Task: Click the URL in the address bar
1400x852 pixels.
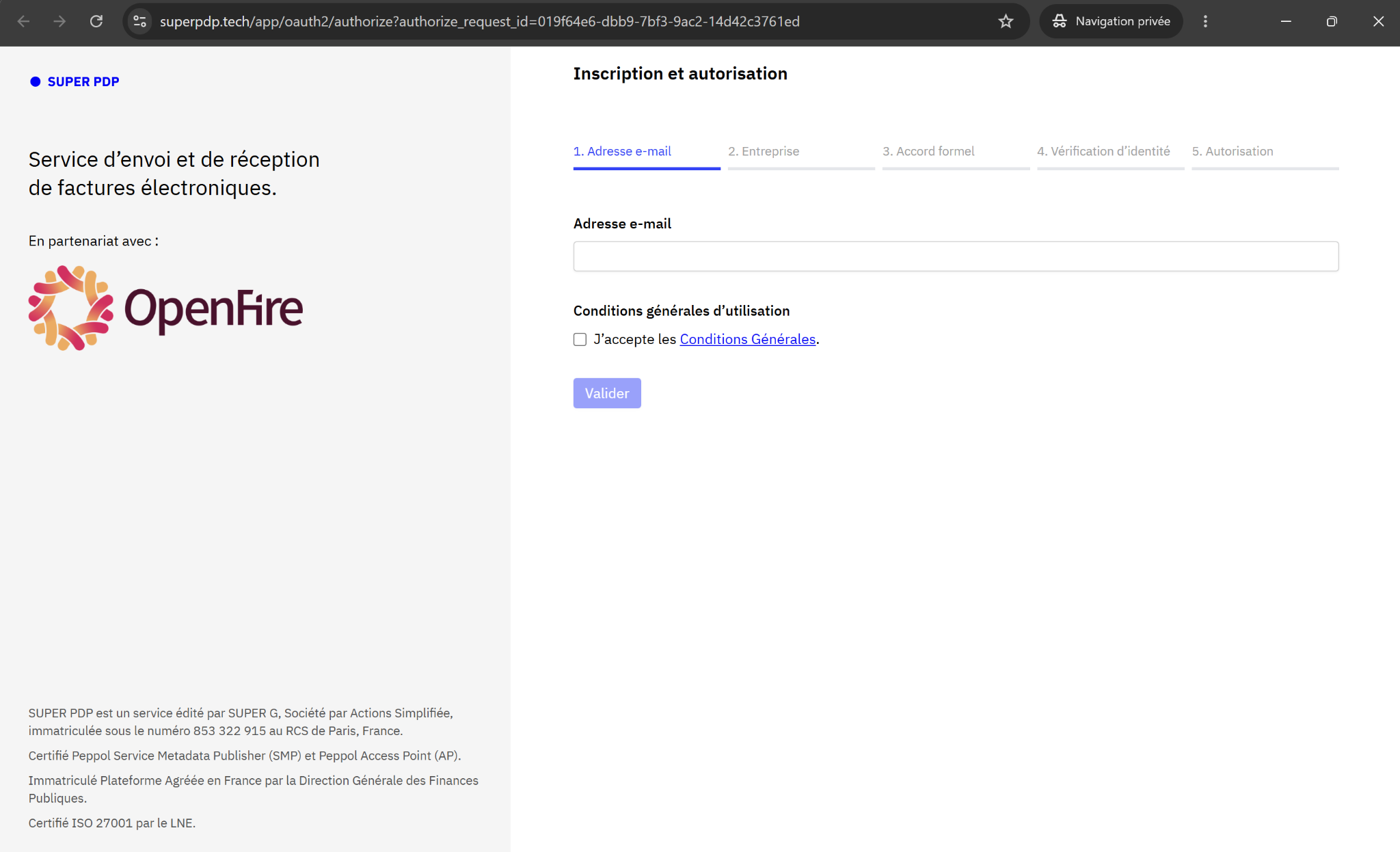Action: tap(479, 21)
